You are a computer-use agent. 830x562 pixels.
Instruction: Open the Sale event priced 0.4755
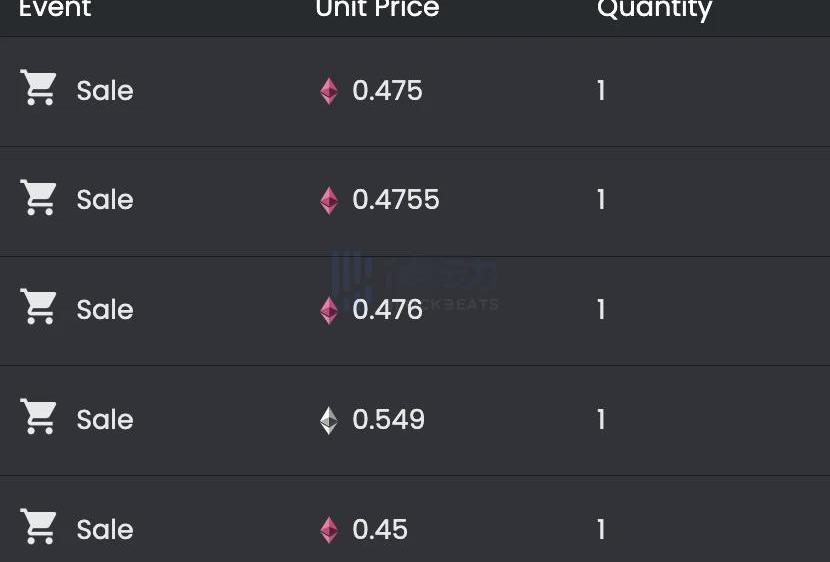105,200
